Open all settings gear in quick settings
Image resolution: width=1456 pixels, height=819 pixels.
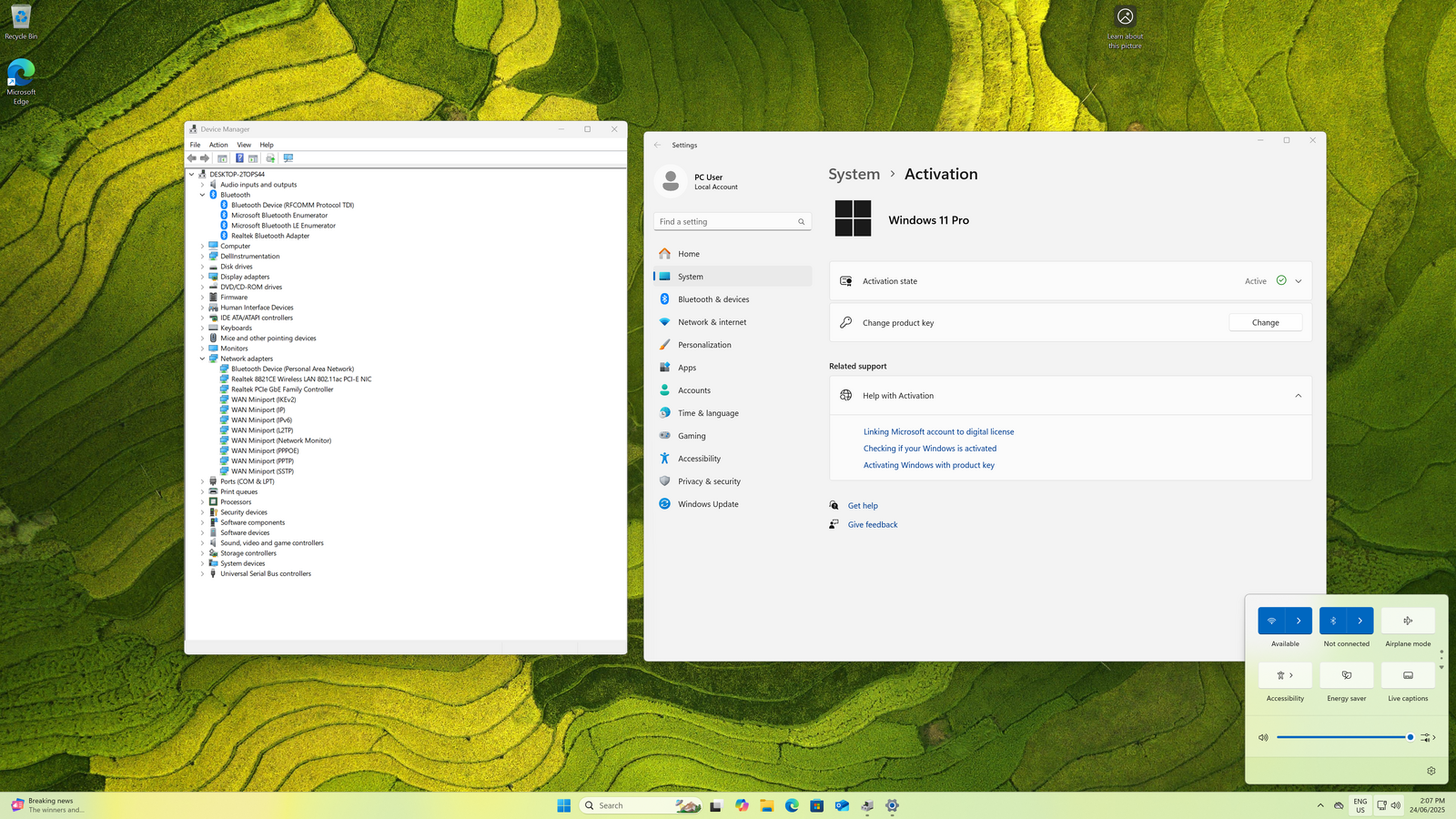1431,771
